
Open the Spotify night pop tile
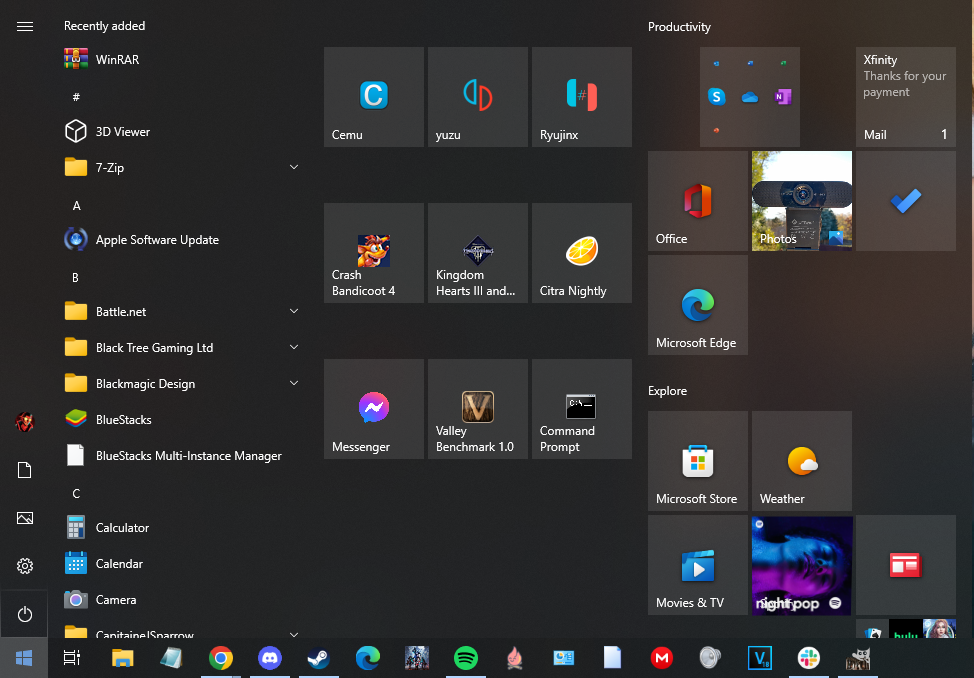point(801,565)
